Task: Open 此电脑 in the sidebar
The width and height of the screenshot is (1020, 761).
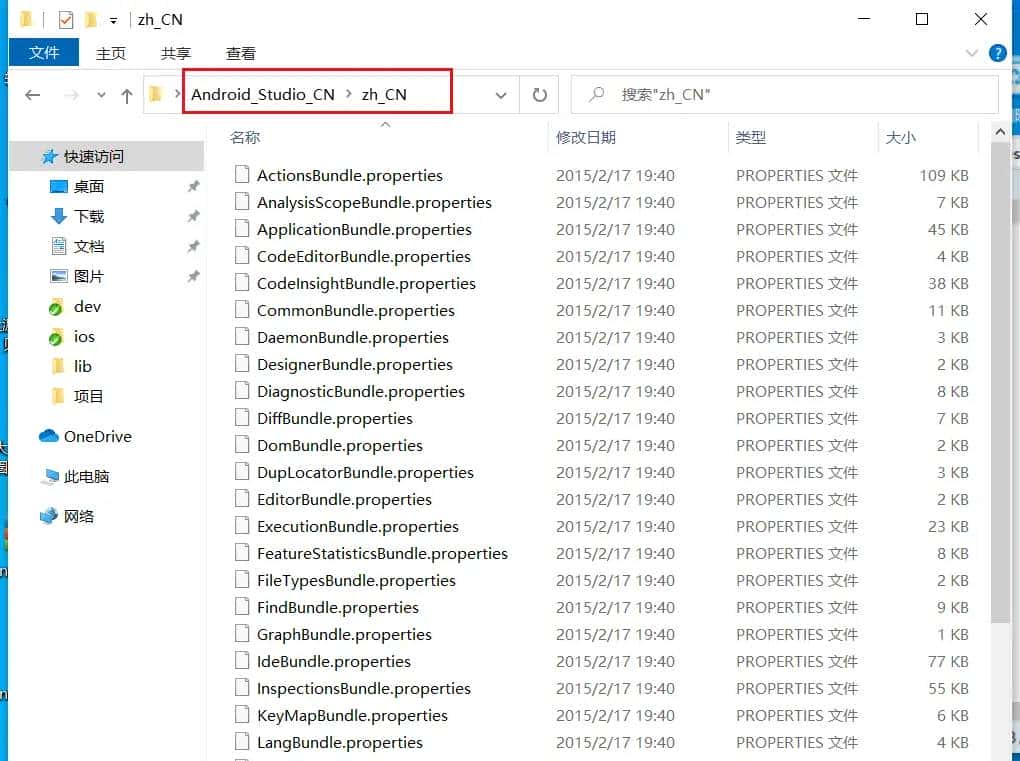Action: (86, 477)
